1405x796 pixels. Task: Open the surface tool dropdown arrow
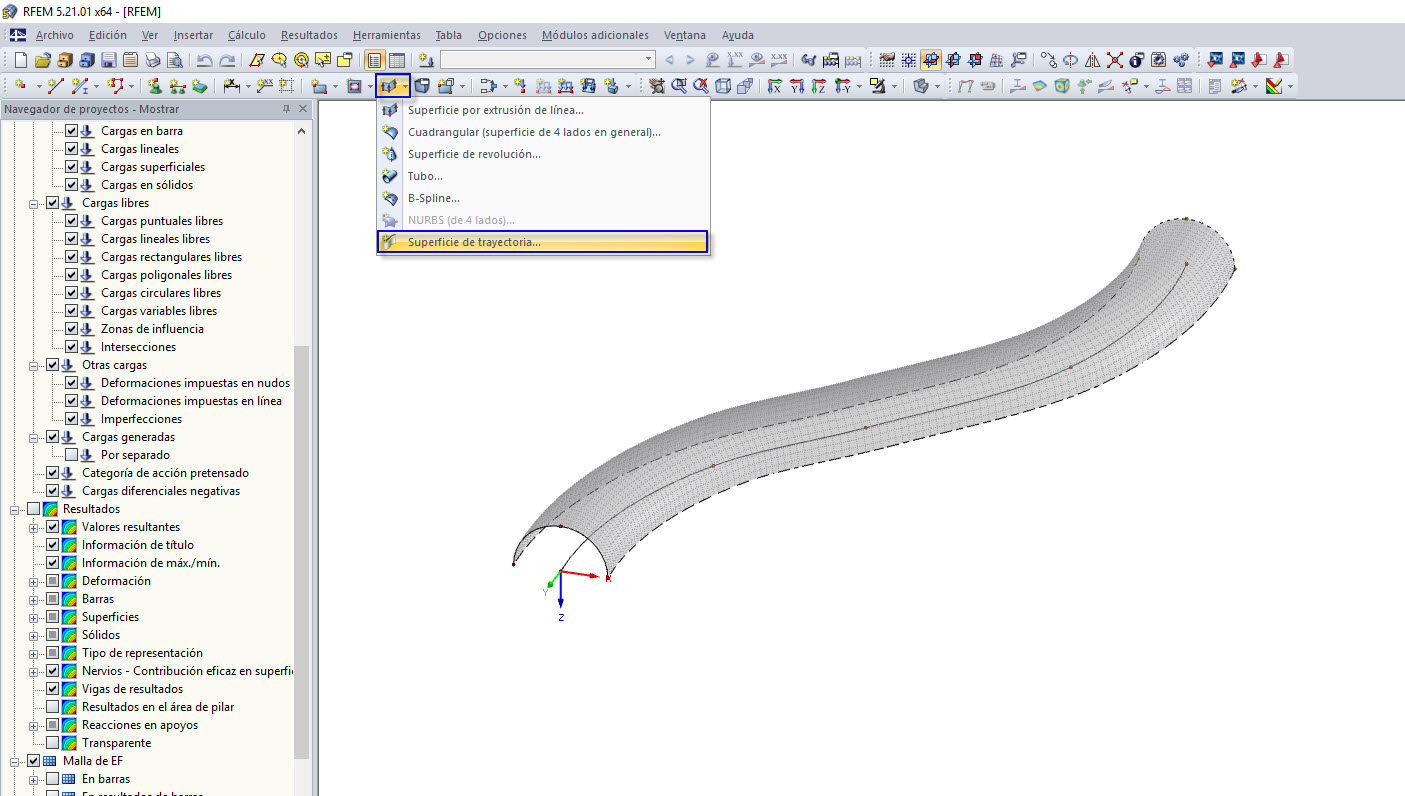point(405,86)
